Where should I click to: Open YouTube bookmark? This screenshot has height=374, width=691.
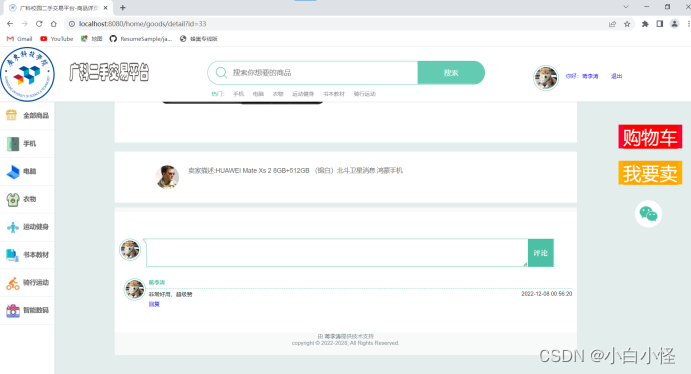click(x=57, y=39)
